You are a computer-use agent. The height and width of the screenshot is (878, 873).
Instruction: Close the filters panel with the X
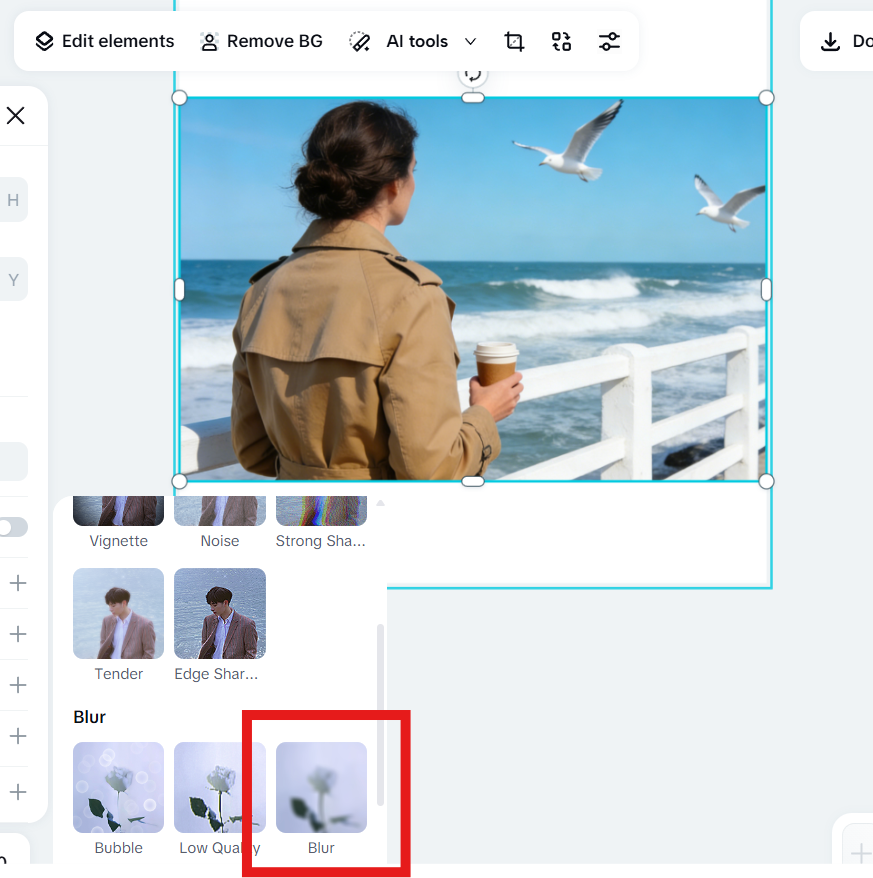coord(16,115)
